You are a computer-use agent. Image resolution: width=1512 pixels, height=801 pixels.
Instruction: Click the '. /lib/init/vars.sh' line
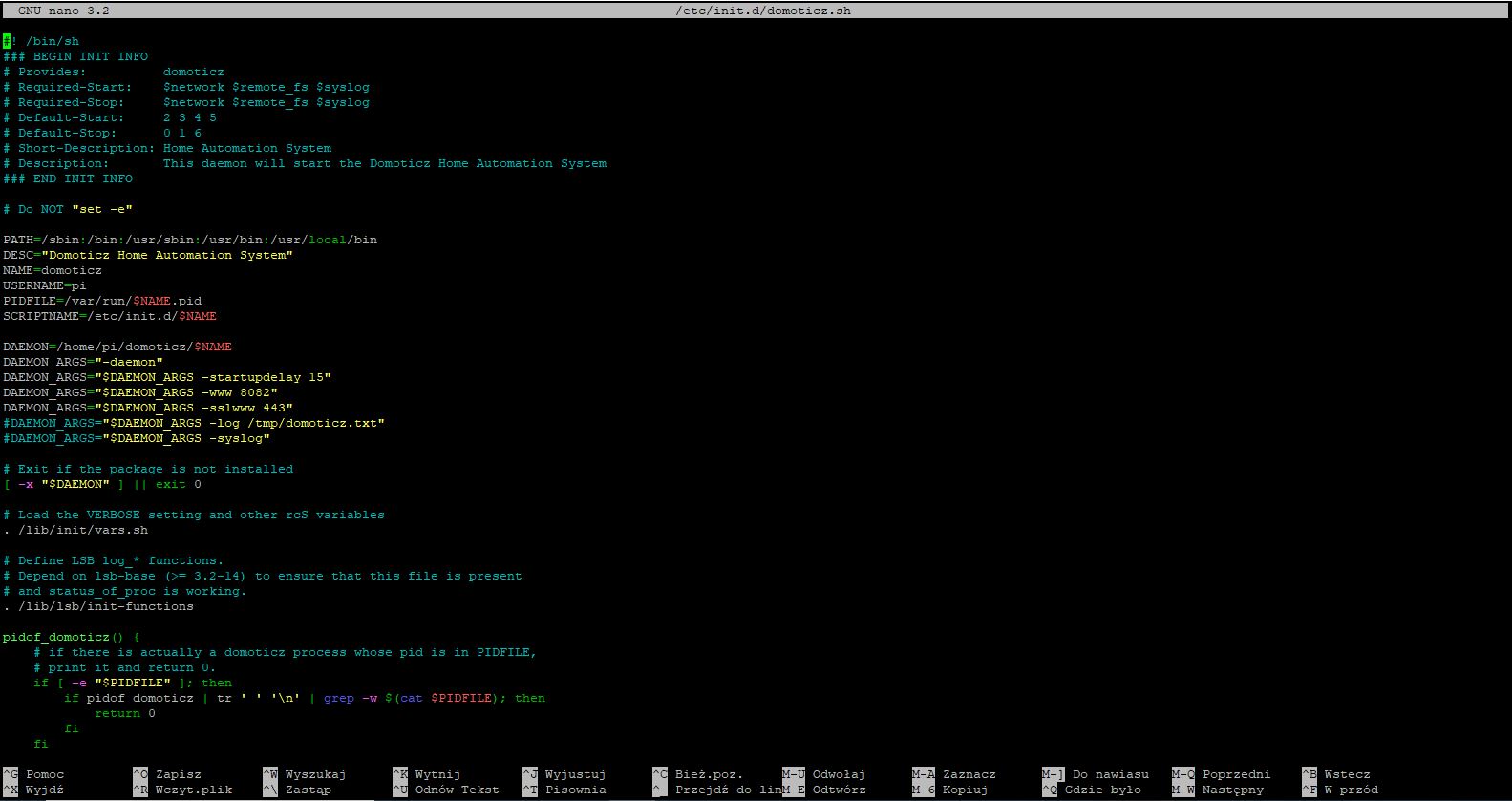75,530
